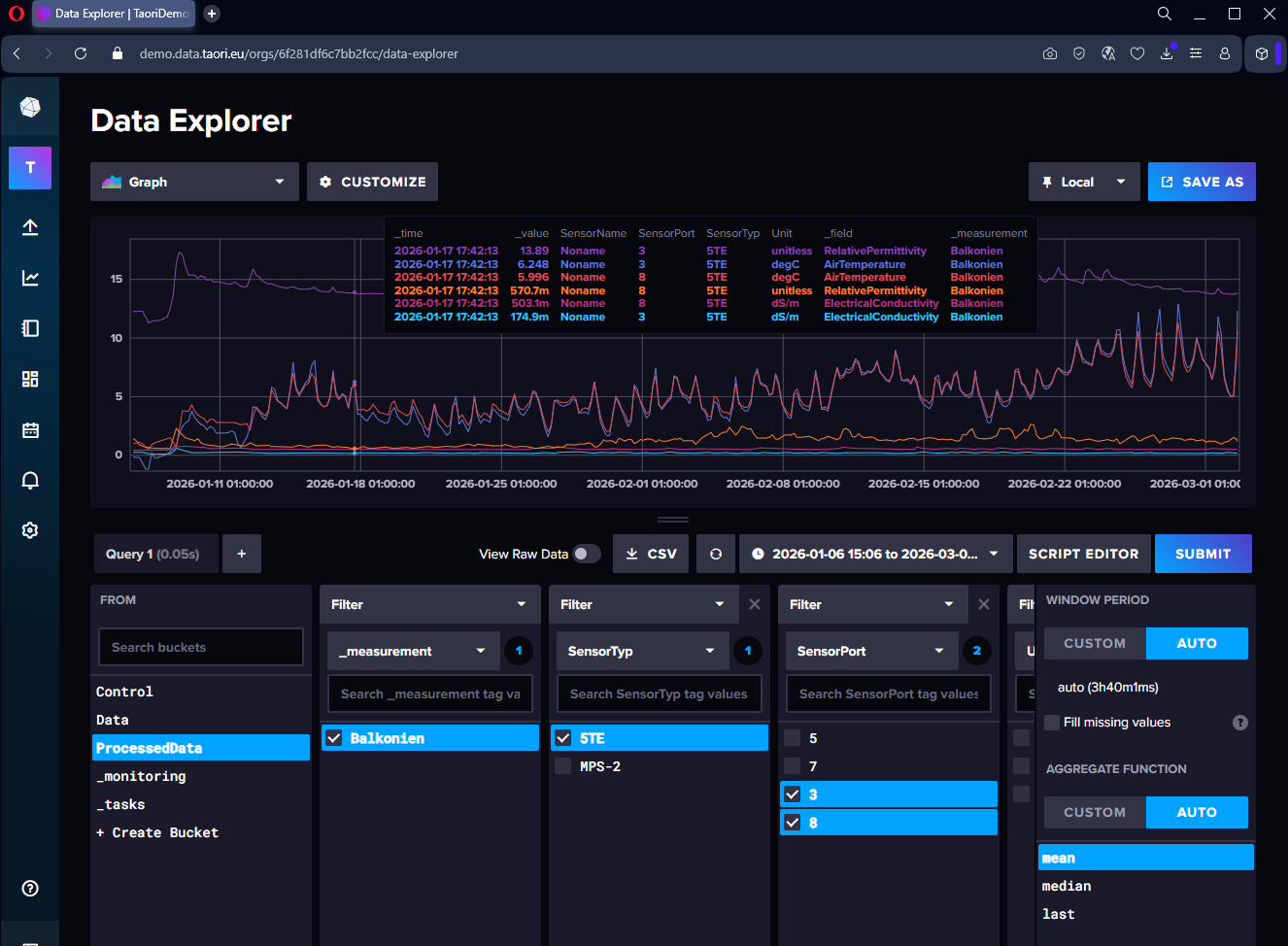Viewport: 1288px width, 946px height.
Task: Open Data Explorer graph icon in sidebar
Action: pos(30,278)
